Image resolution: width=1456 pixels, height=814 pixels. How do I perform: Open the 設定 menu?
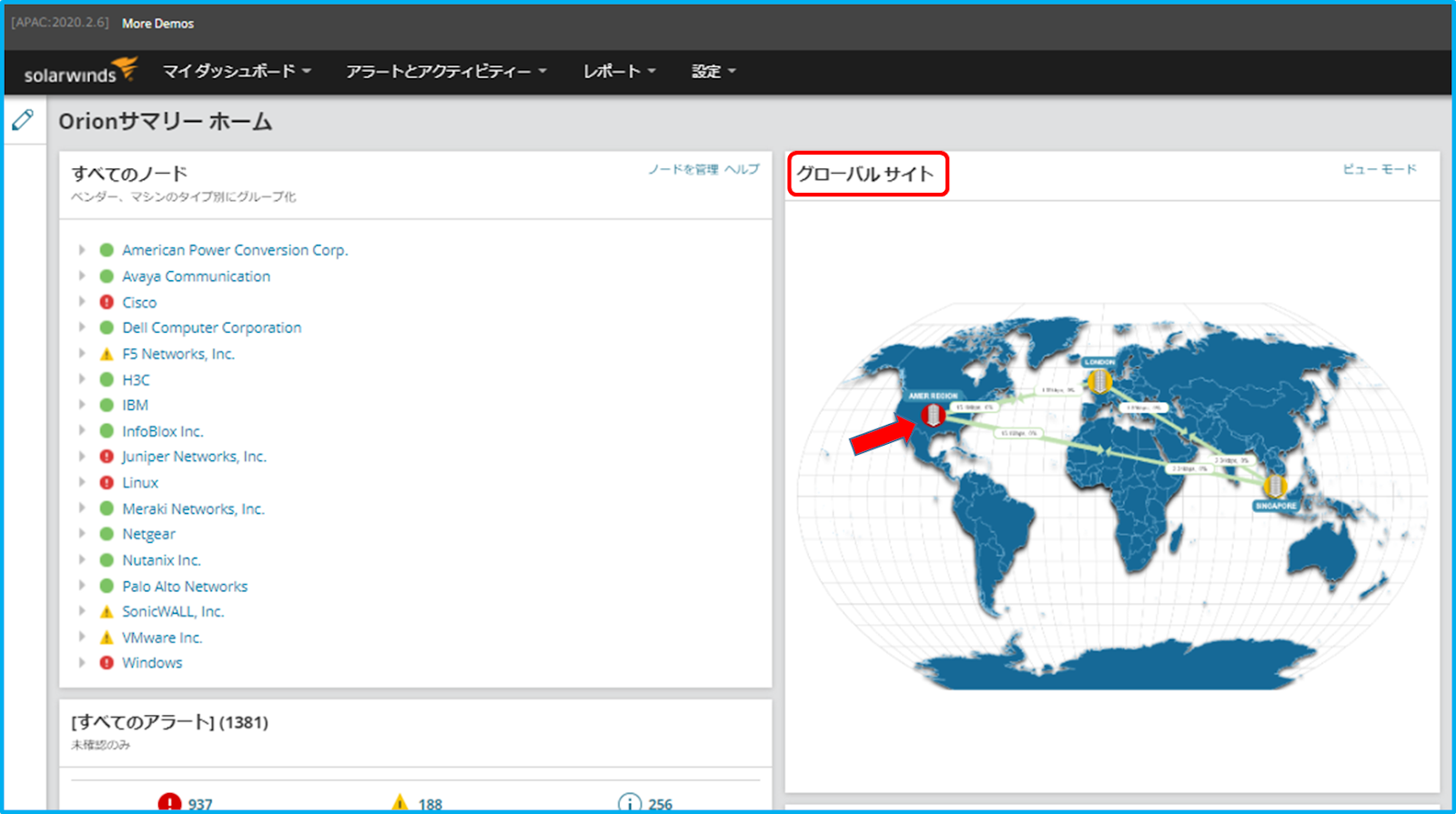pos(713,71)
